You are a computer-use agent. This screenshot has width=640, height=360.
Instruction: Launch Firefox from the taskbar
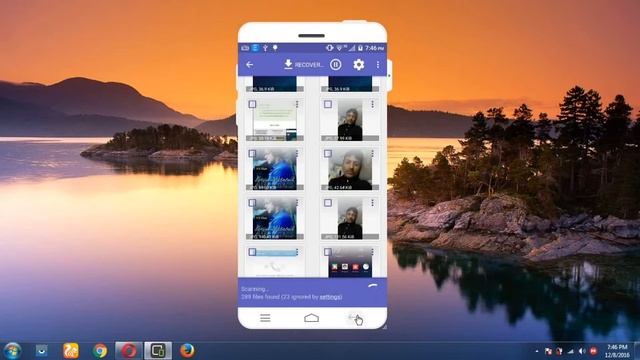click(187, 351)
